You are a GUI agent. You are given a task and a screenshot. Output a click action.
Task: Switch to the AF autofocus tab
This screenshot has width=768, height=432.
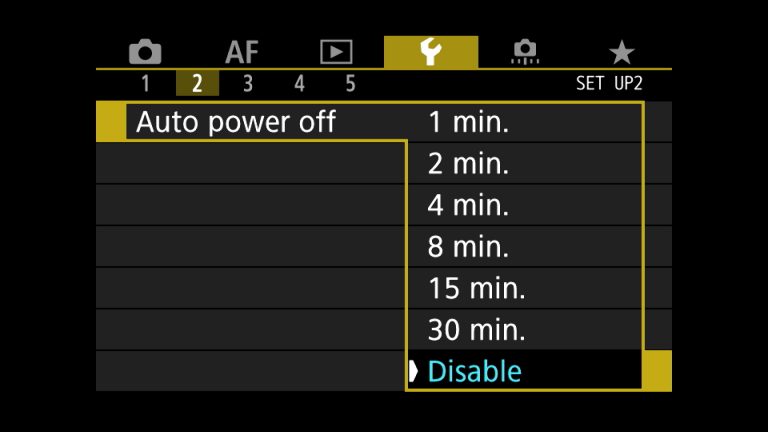pos(241,52)
